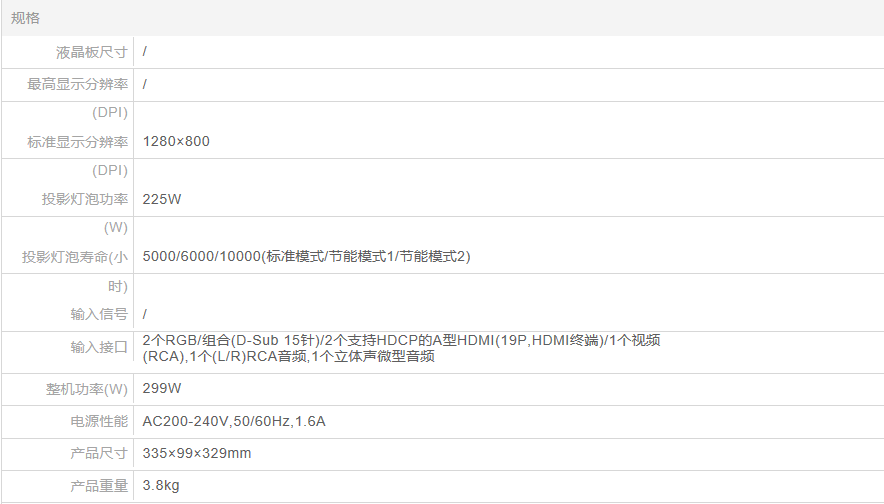Select the 电源性能 label
The image size is (884, 504).
99,421
